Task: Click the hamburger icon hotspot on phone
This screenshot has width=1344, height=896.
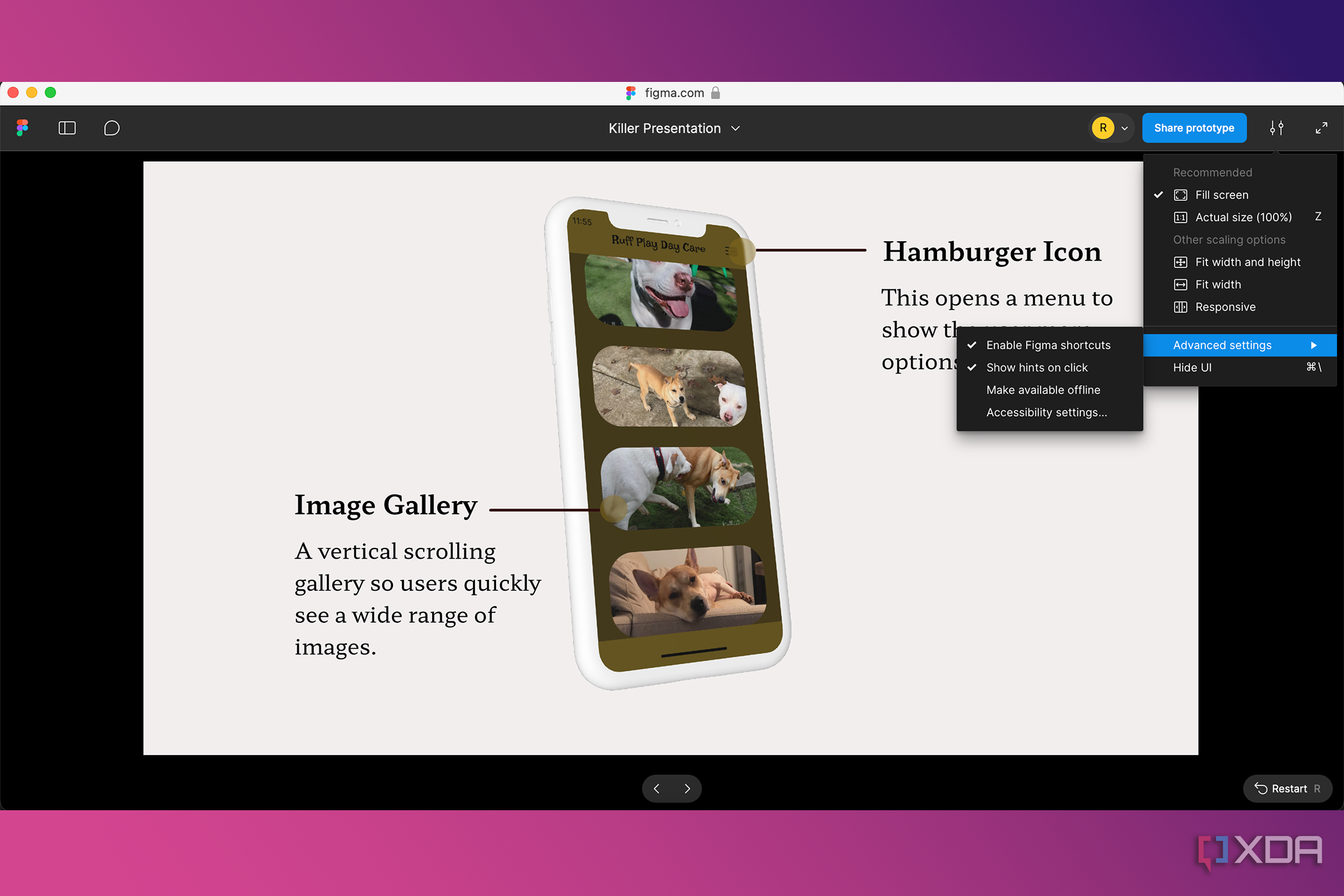Action: point(742,250)
